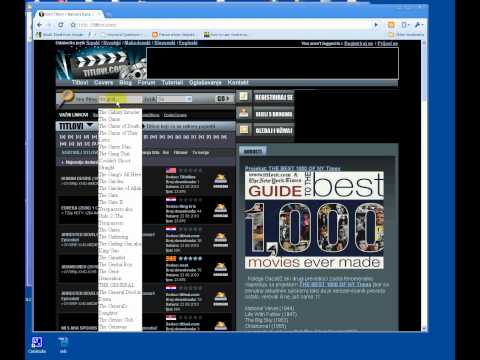This screenshot has height=360, width=480.
Task: Click the TV serije filter link
Action: tap(201, 152)
